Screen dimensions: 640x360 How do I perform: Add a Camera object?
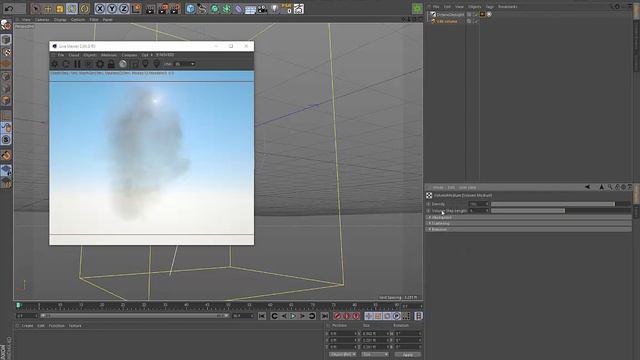tap(262, 9)
